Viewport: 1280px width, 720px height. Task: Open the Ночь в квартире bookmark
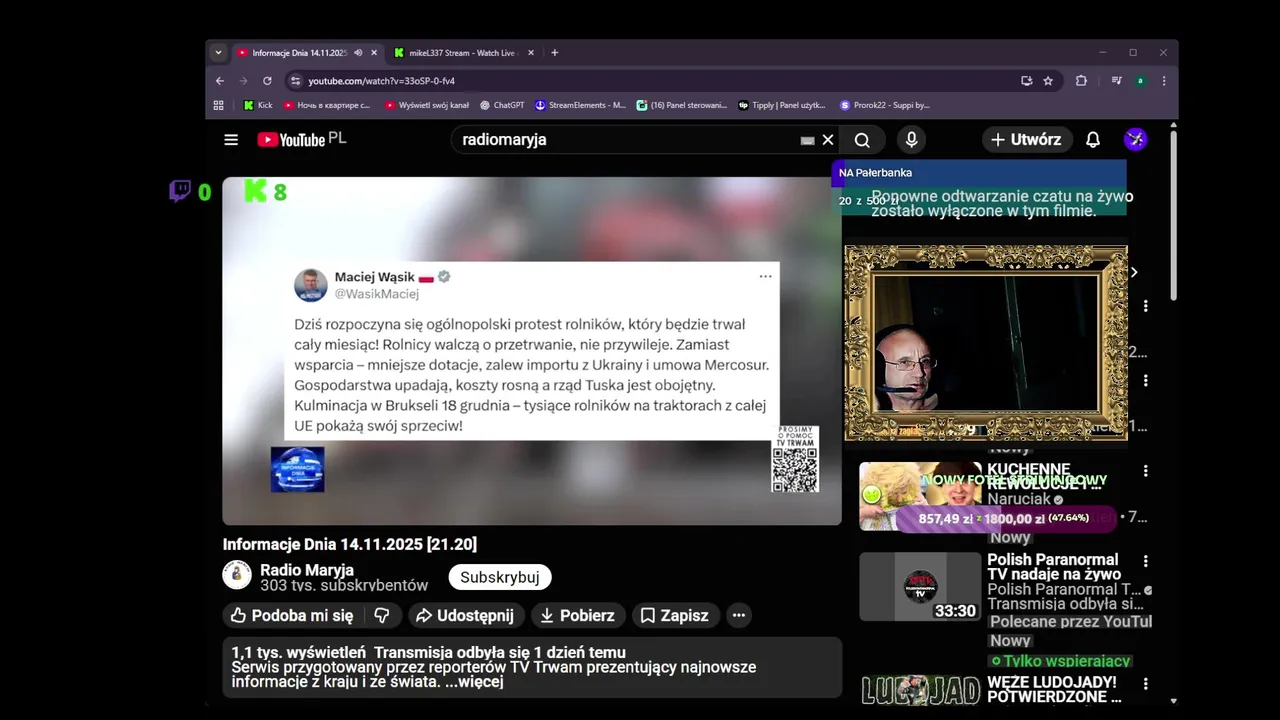point(327,105)
